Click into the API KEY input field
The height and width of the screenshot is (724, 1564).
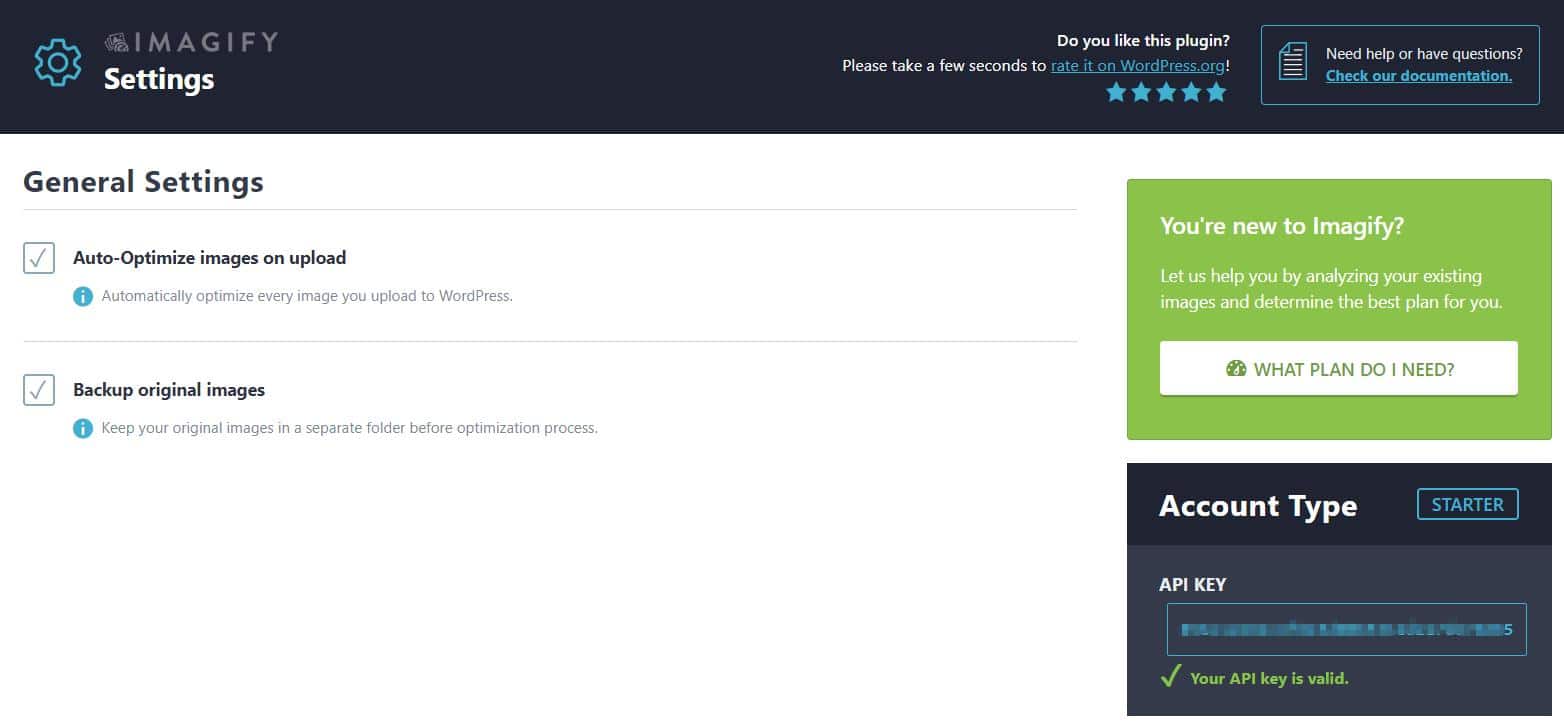pyautogui.click(x=1347, y=629)
